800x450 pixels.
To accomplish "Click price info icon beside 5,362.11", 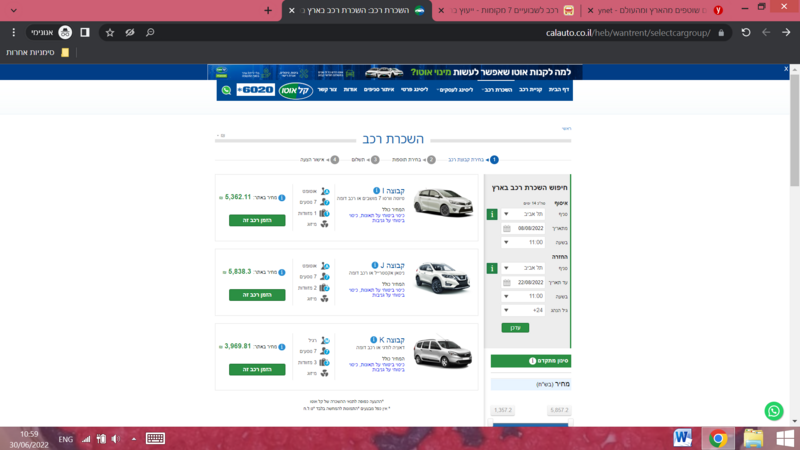I will point(282,197).
